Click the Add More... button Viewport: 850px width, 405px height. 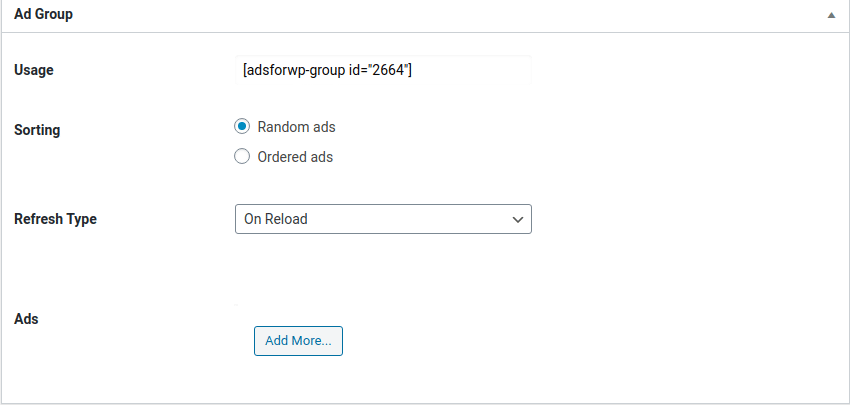coord(298,341)
